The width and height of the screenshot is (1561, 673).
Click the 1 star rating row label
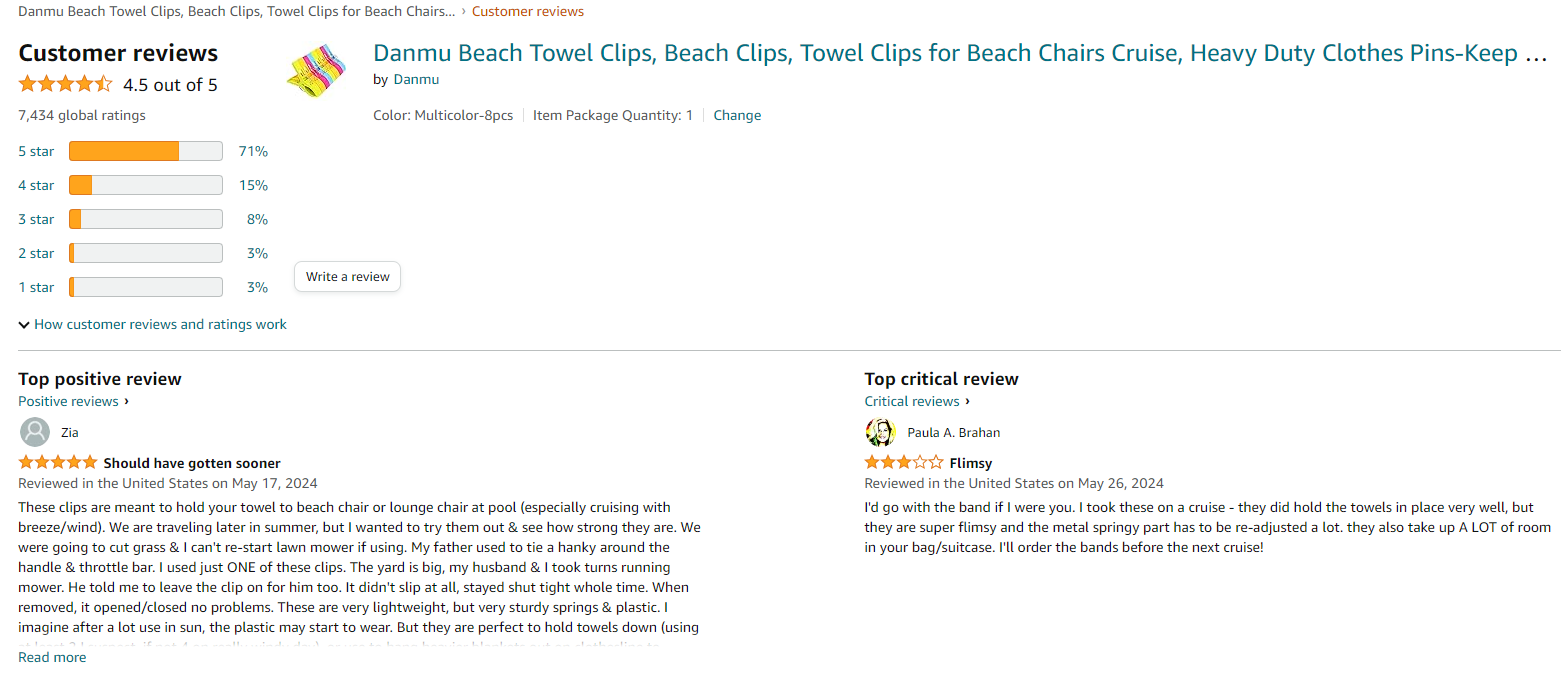tap(36, 287)
